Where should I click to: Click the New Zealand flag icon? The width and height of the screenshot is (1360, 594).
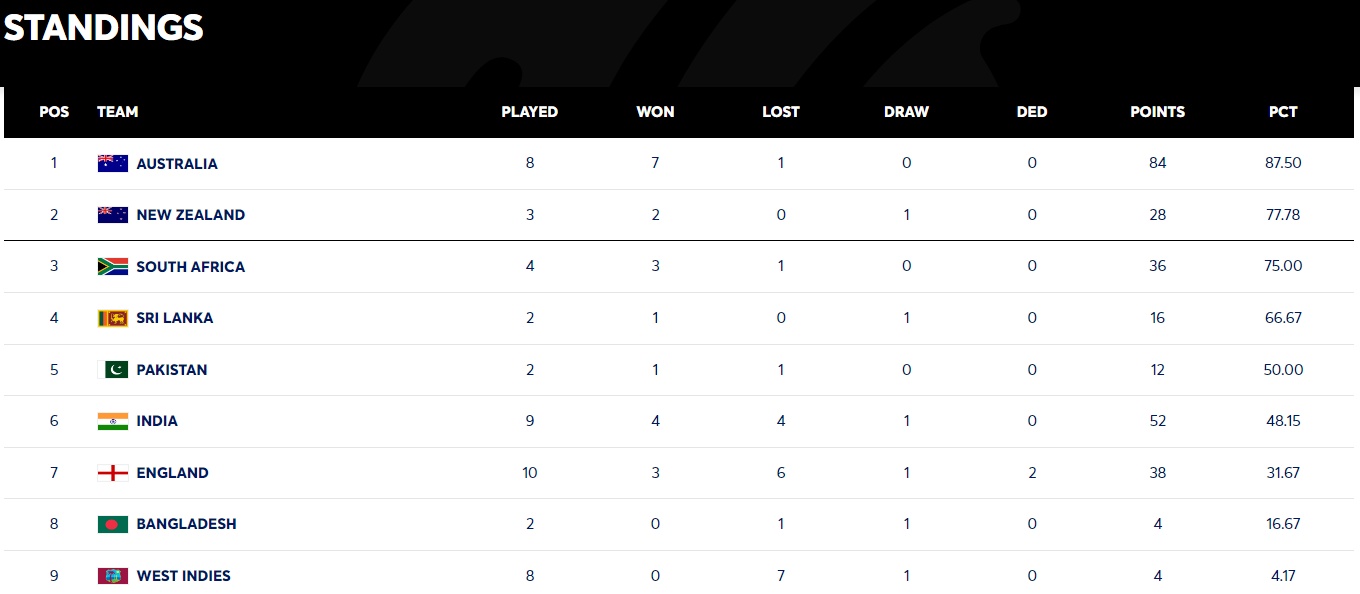112,215
